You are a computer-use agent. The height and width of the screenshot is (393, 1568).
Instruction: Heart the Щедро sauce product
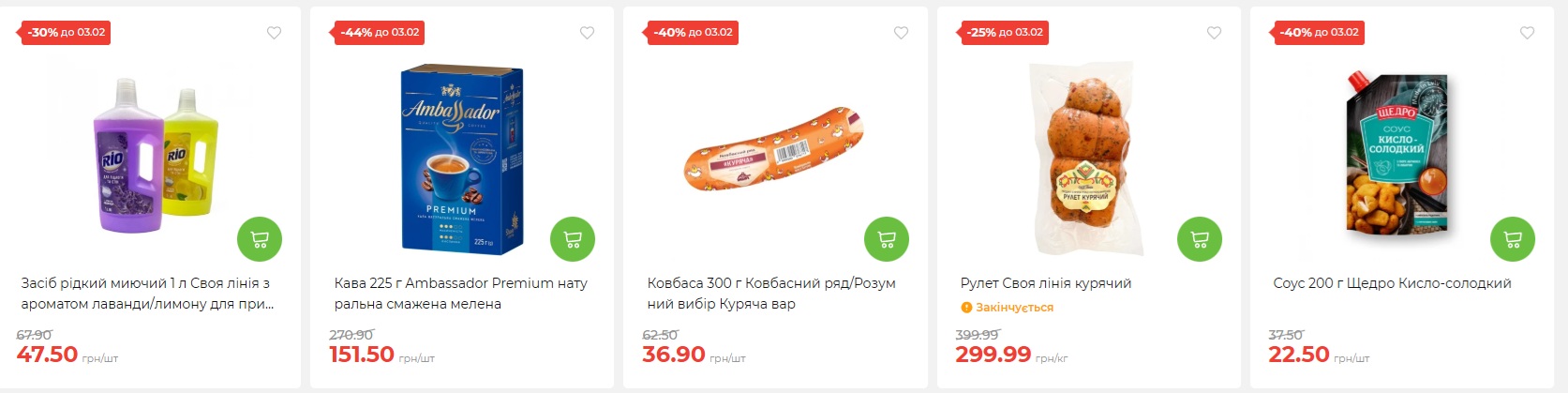1527,33
